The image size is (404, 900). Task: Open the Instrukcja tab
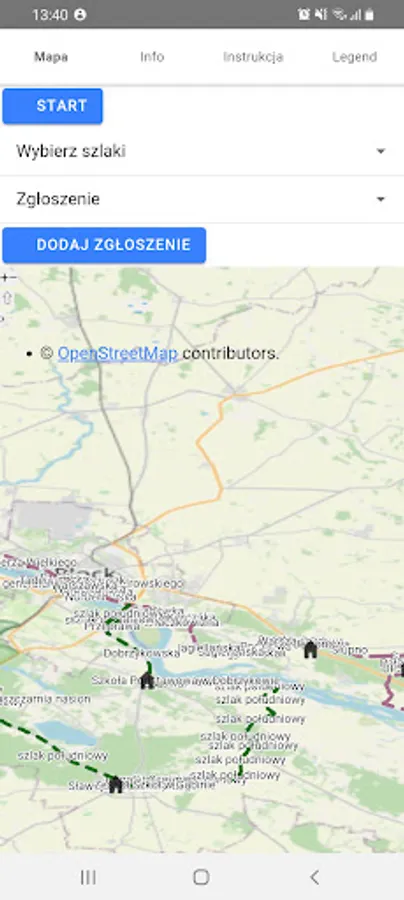point(253,57)
